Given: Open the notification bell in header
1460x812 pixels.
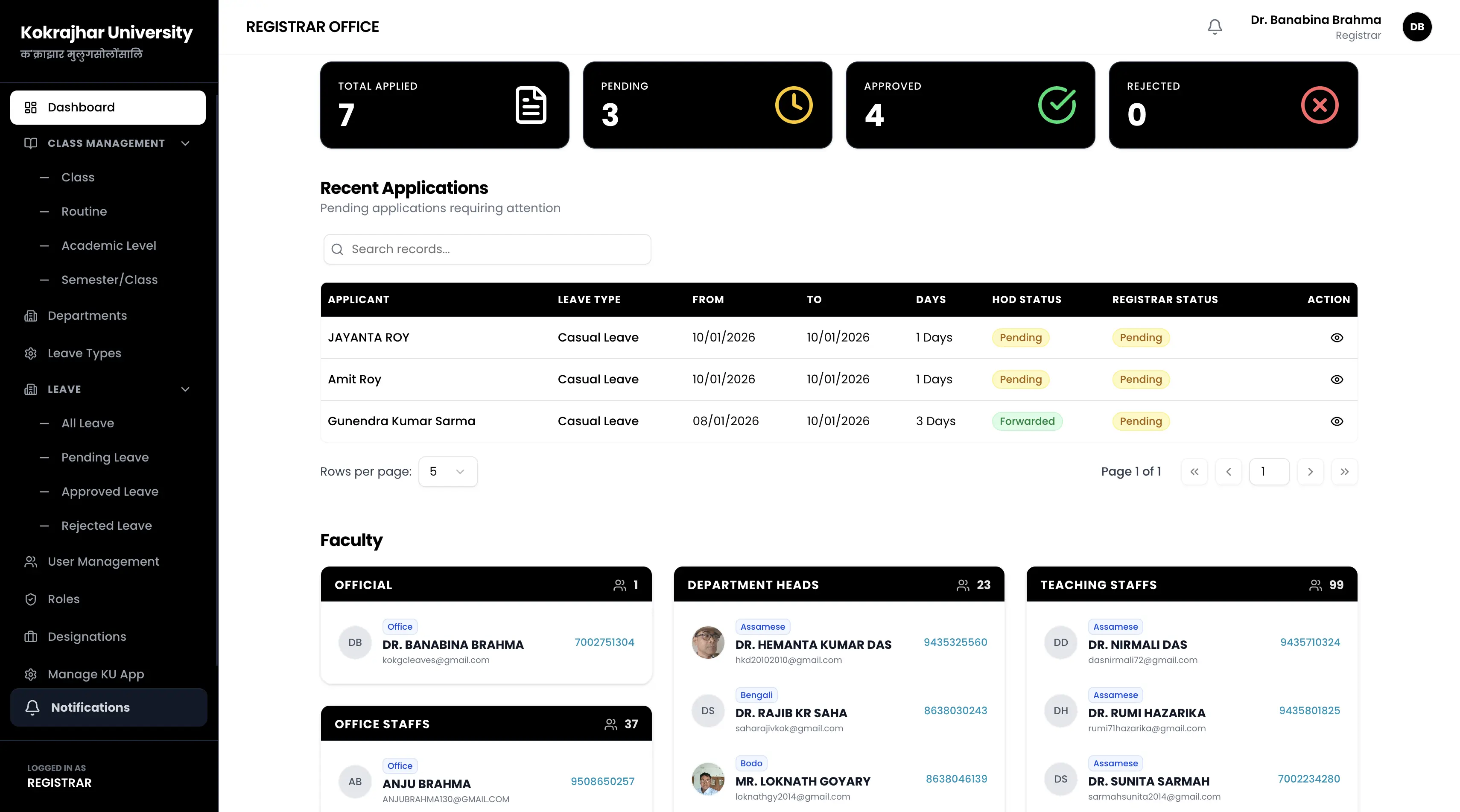Looking at the screenshot, I should pyautogui.click(x=1215, y=26).
